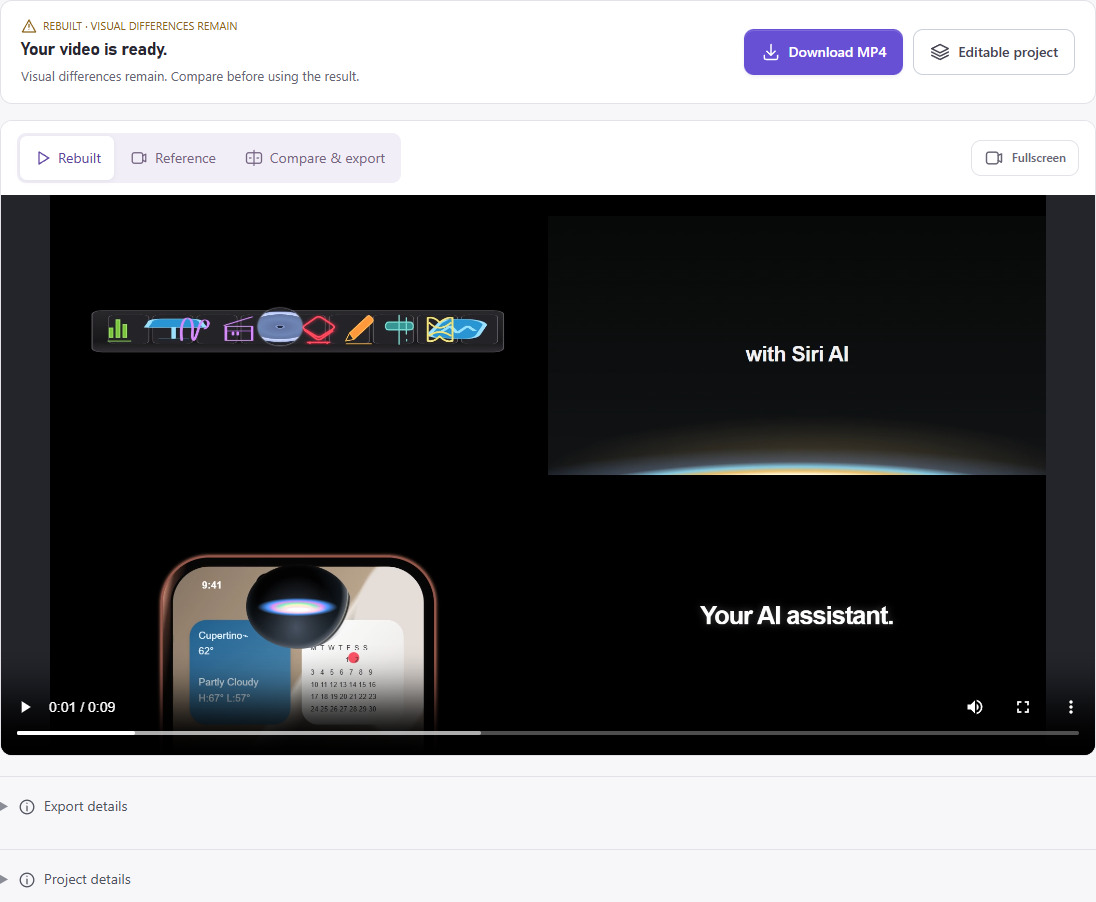1096x902 pixels.
Task: Click the green bar chart icon in video
Action: (x=119, y=329)
